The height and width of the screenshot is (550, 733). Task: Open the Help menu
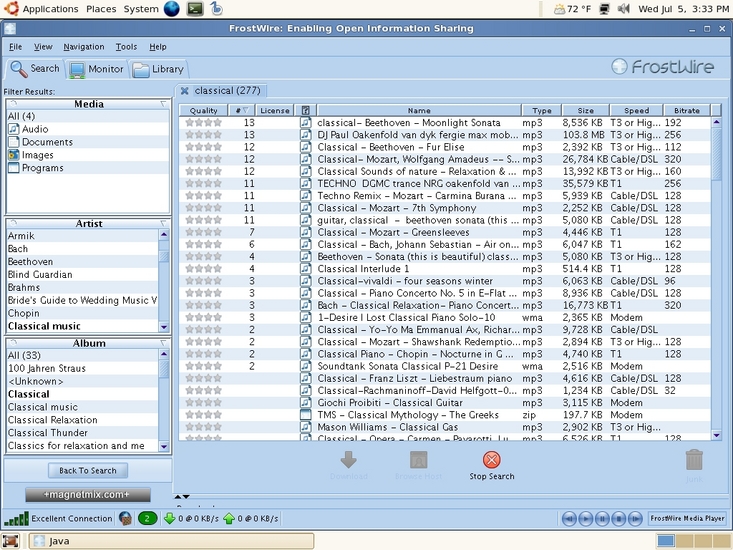point(158,47)
